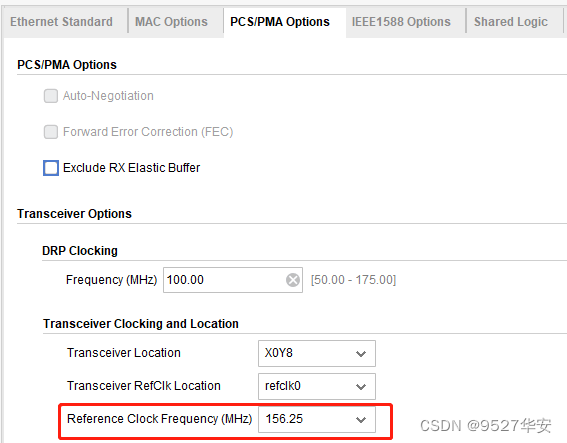Click the Exclude RX Elastic Buffer label
The width and height of the screenshot is (567, 443).
click(x=132, y=168)
